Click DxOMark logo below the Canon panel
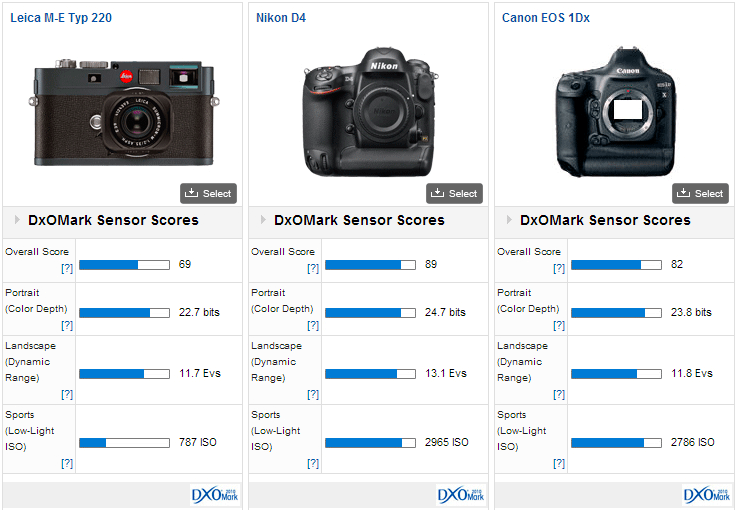738x510 pixels. [707, 495]
